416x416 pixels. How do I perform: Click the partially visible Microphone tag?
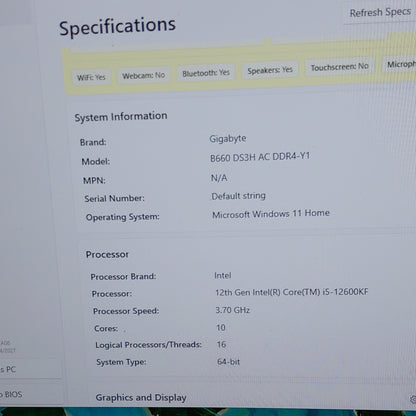400,64
